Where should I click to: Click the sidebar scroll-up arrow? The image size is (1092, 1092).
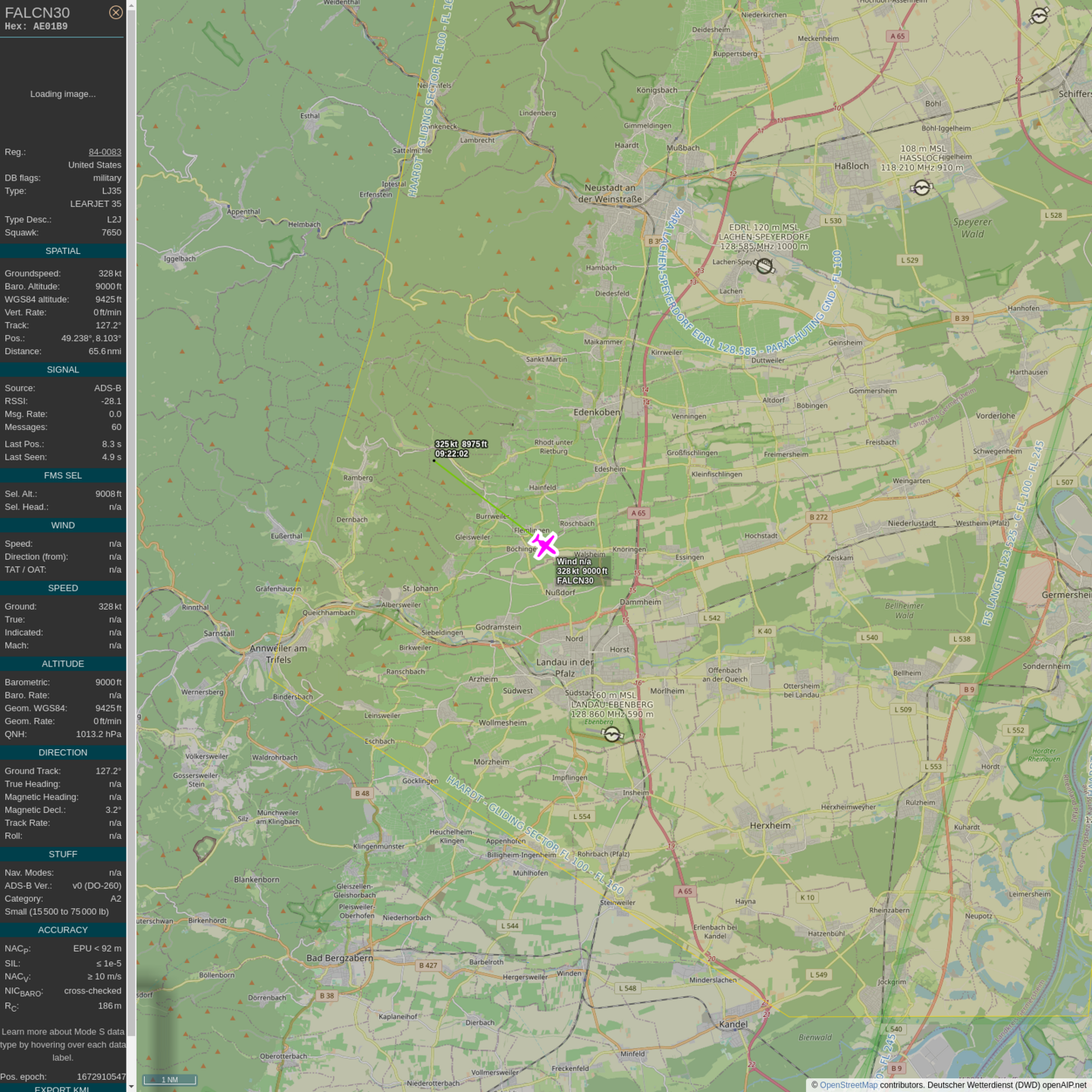pyautogui.click(x=131, y=5)
